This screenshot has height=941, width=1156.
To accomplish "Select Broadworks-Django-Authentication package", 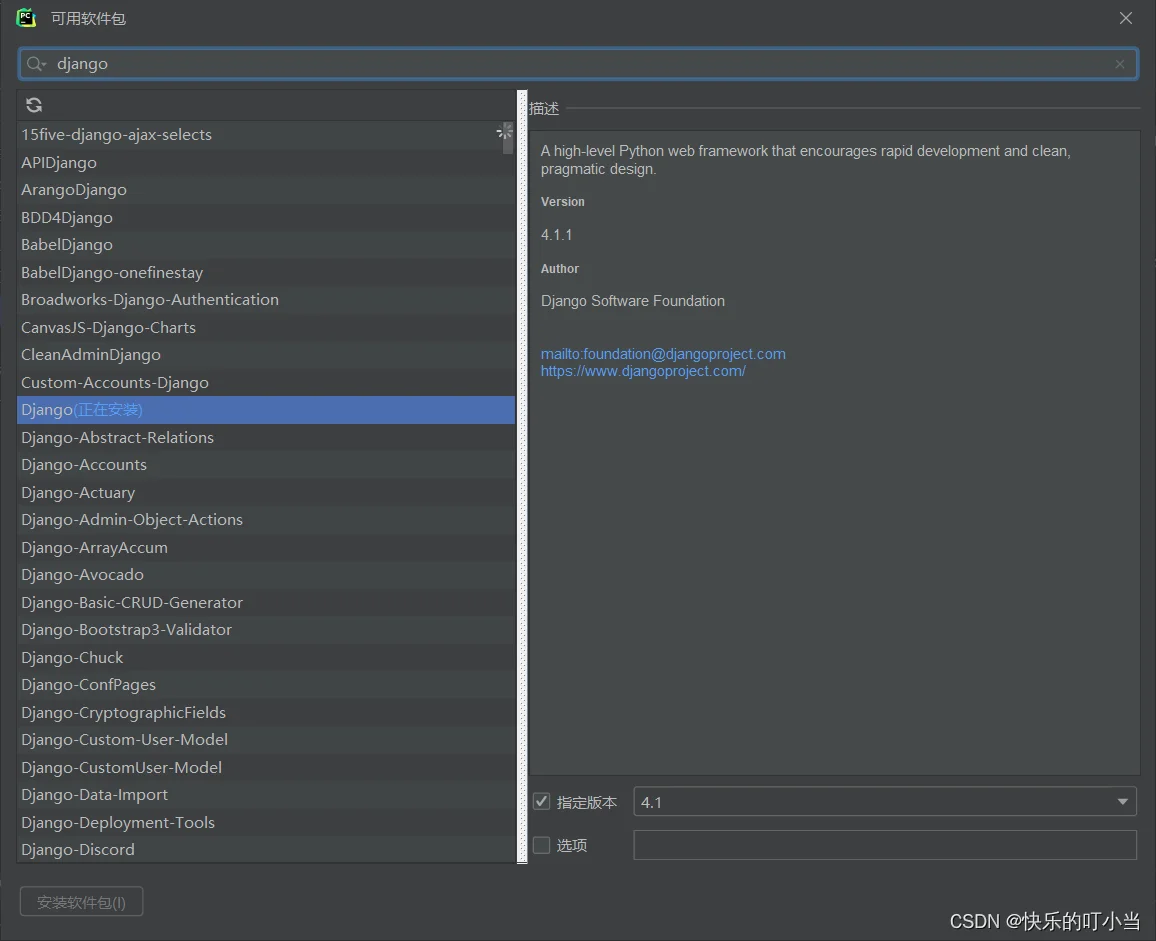I will pos(265,300).
